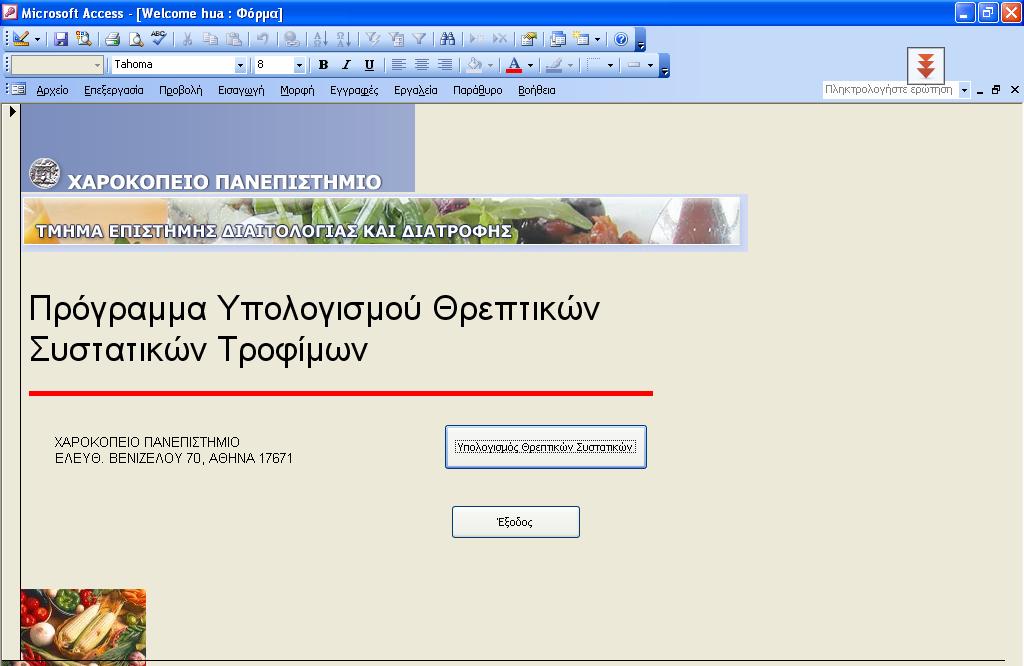Open the formatting toolbar options chevron
The image size is (1024, 666).
[x=664, y=65]
